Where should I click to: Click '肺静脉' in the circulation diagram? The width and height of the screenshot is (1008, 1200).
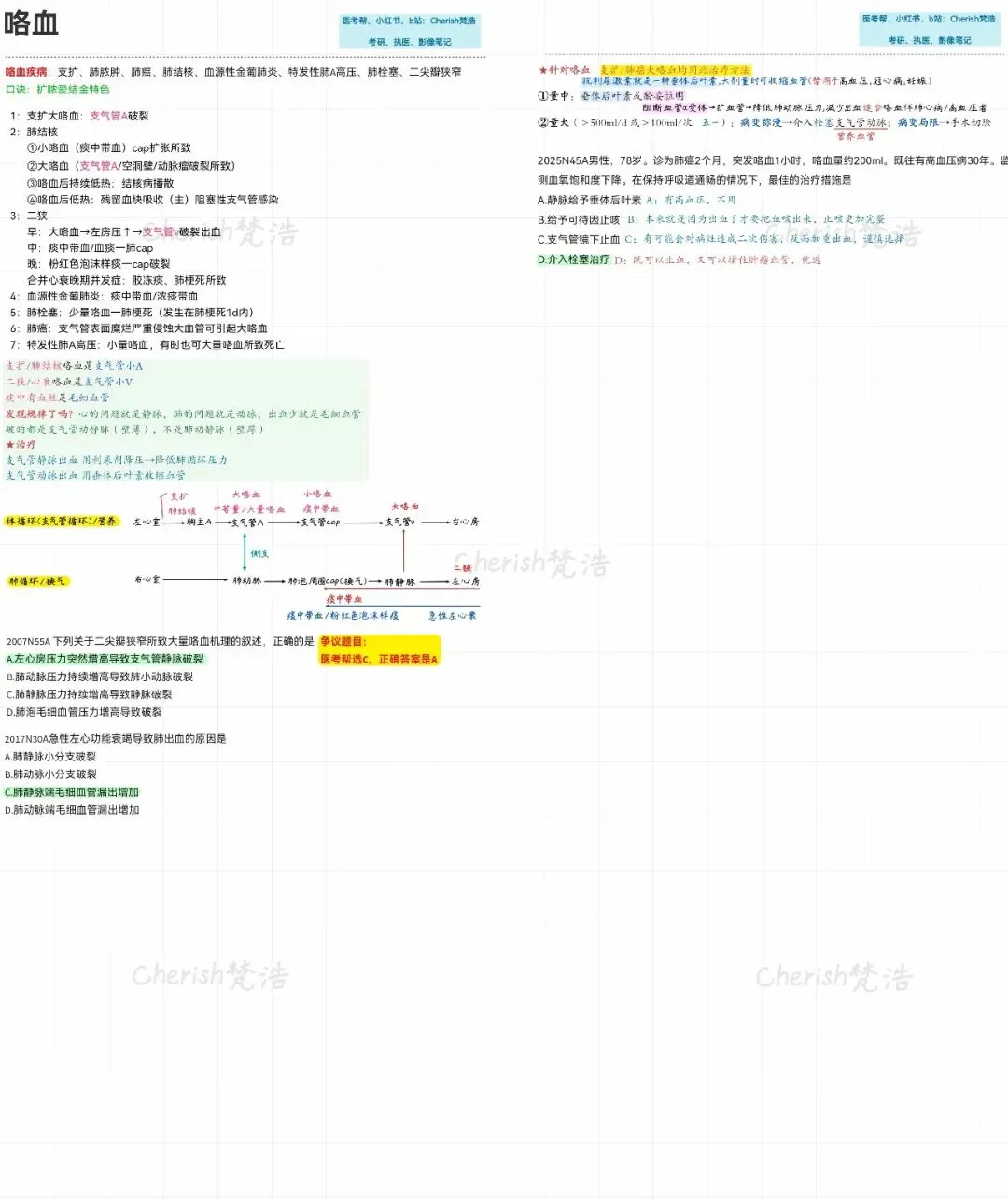(x=399, y=581)
